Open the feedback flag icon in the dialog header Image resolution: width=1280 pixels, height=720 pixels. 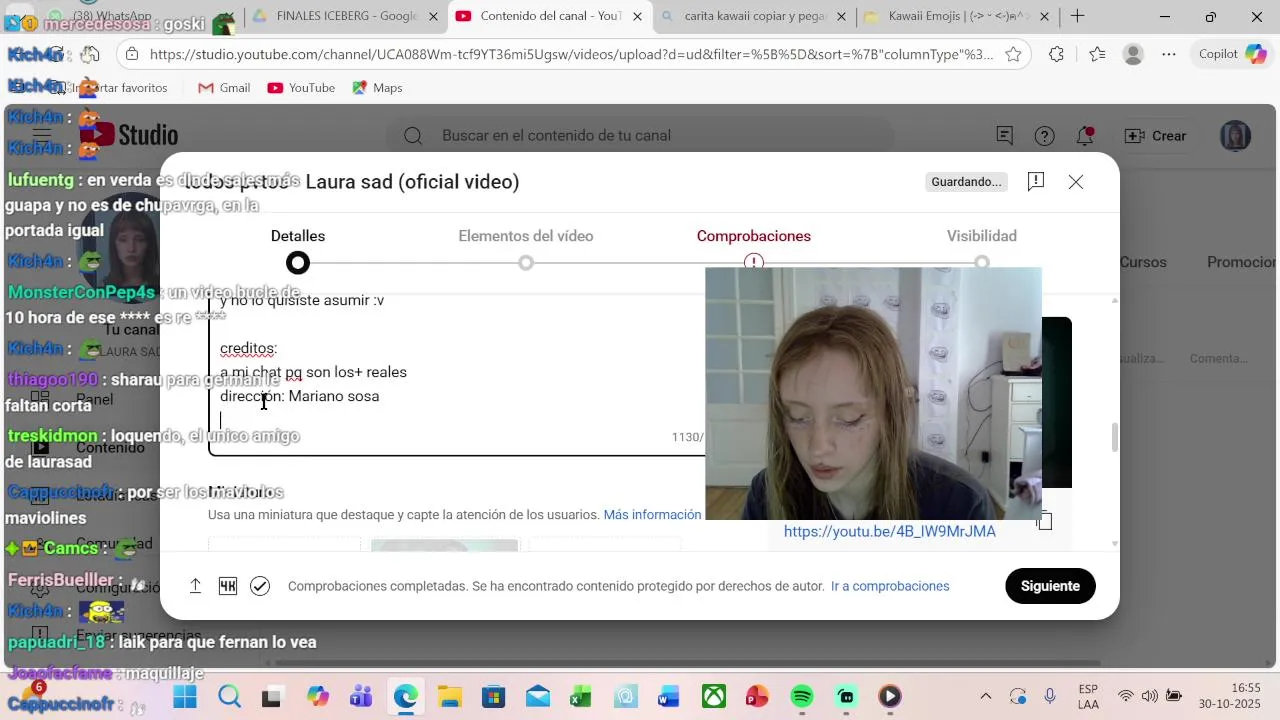(x=1036, y=181)
